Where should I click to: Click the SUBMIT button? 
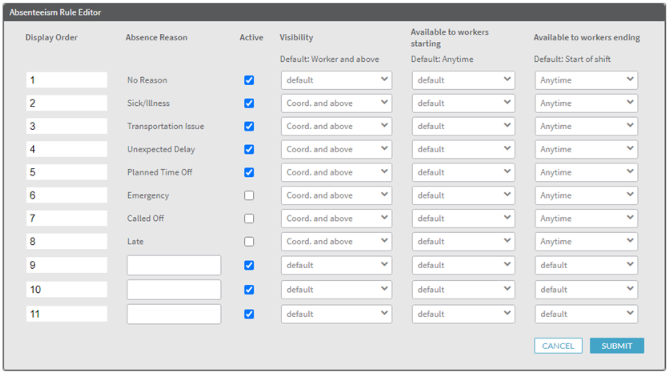click(x=617, y=346)
